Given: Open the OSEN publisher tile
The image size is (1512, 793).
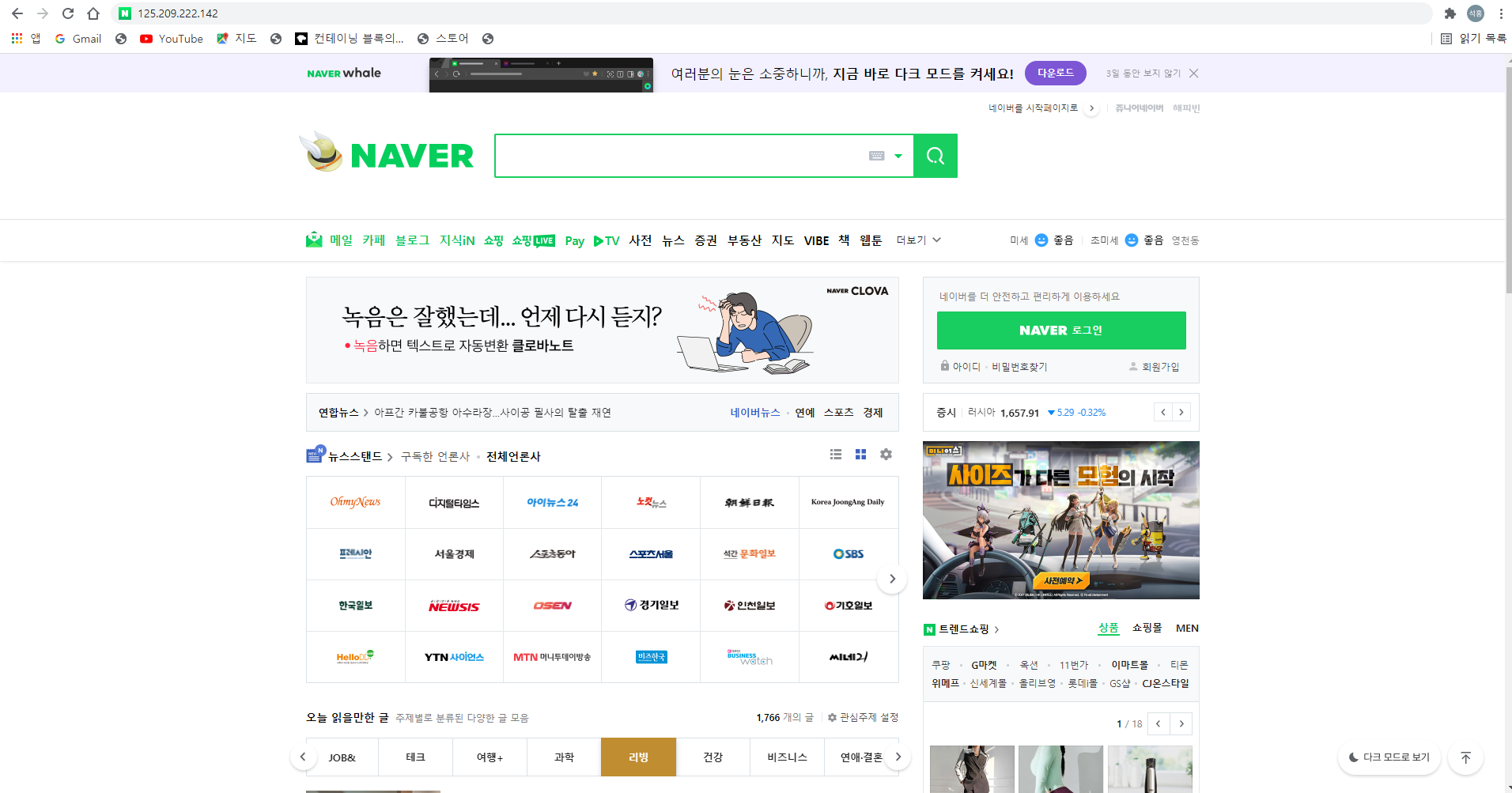Looking at the screenshot, I should point(553,605).
